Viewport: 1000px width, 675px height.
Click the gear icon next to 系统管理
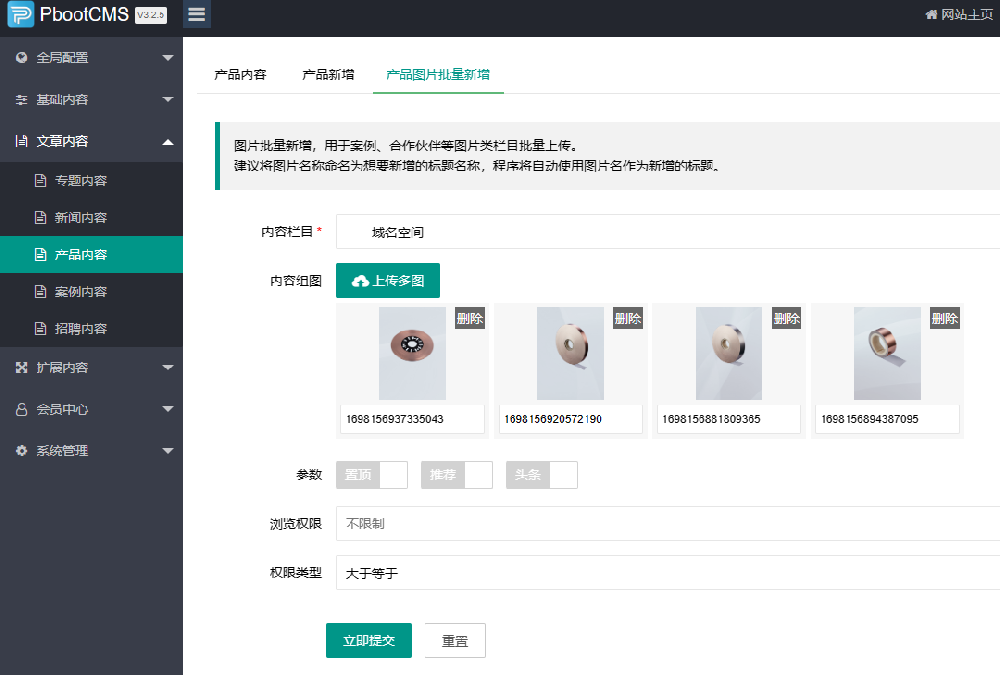[x=20, y=450]
